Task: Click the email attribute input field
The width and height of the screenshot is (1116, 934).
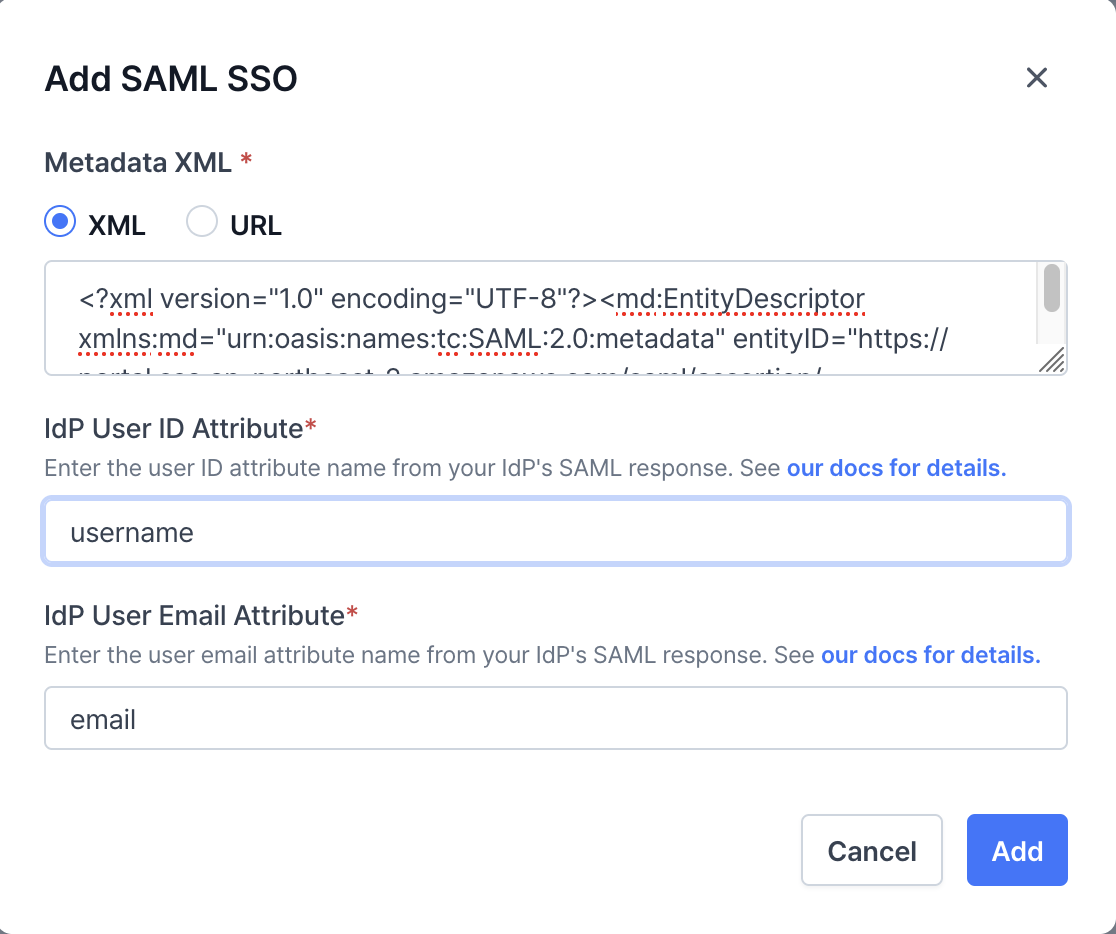Action: click(x=556, y=718)
